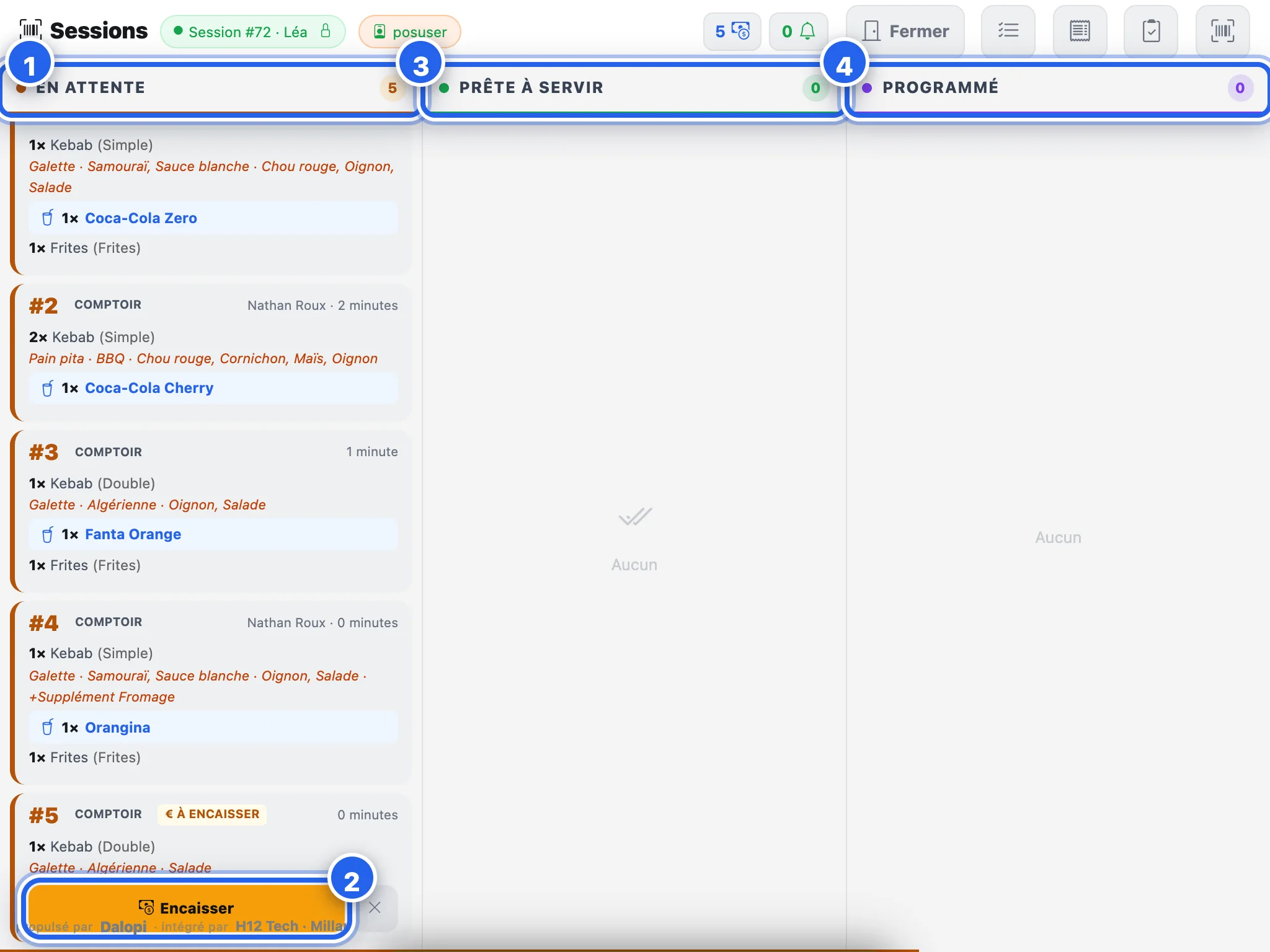Click the Coca-Cola Cherry drink line
Screen dimensions: 1270x952
(213, 388)
